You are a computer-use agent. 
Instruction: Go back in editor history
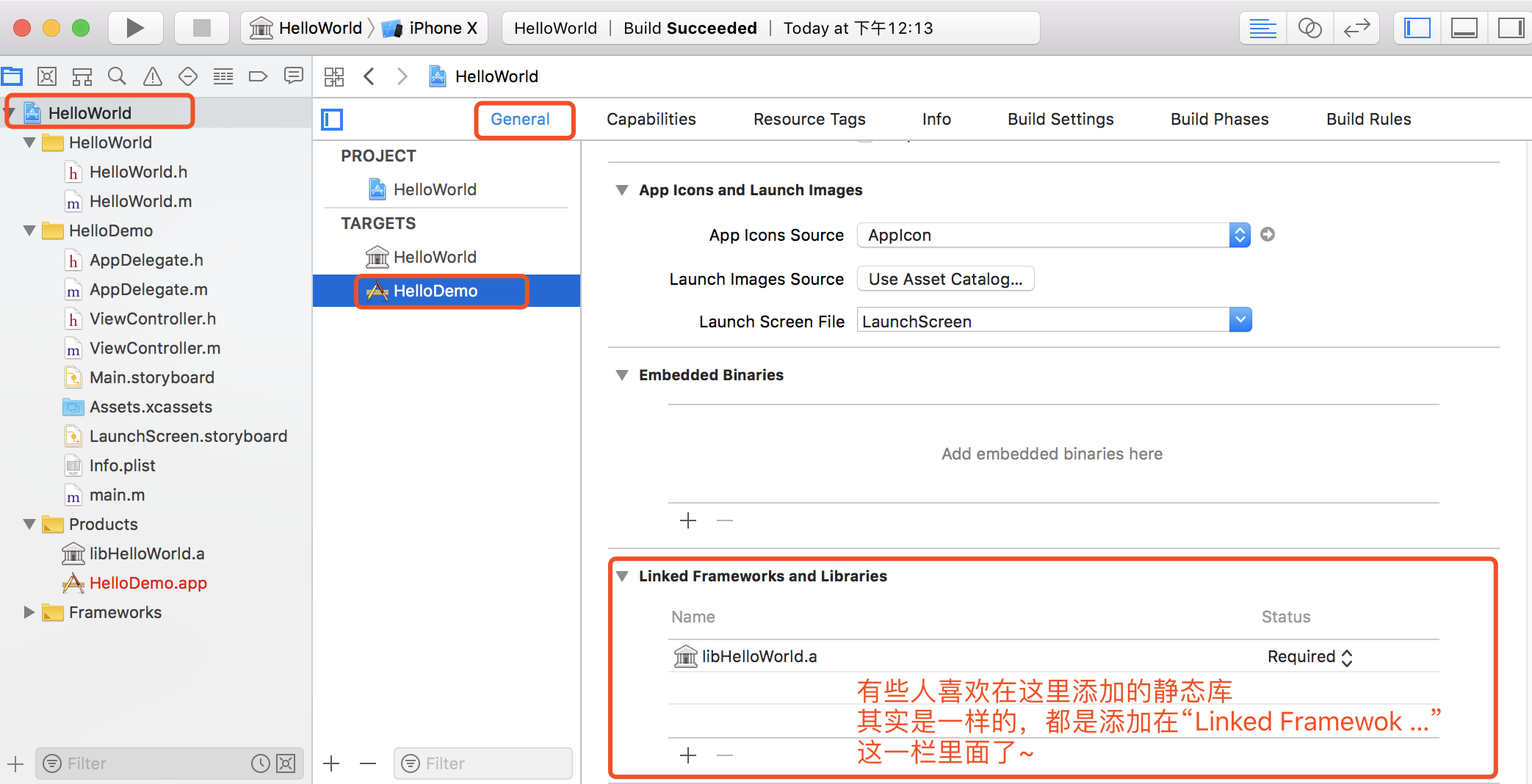point(369,76)
